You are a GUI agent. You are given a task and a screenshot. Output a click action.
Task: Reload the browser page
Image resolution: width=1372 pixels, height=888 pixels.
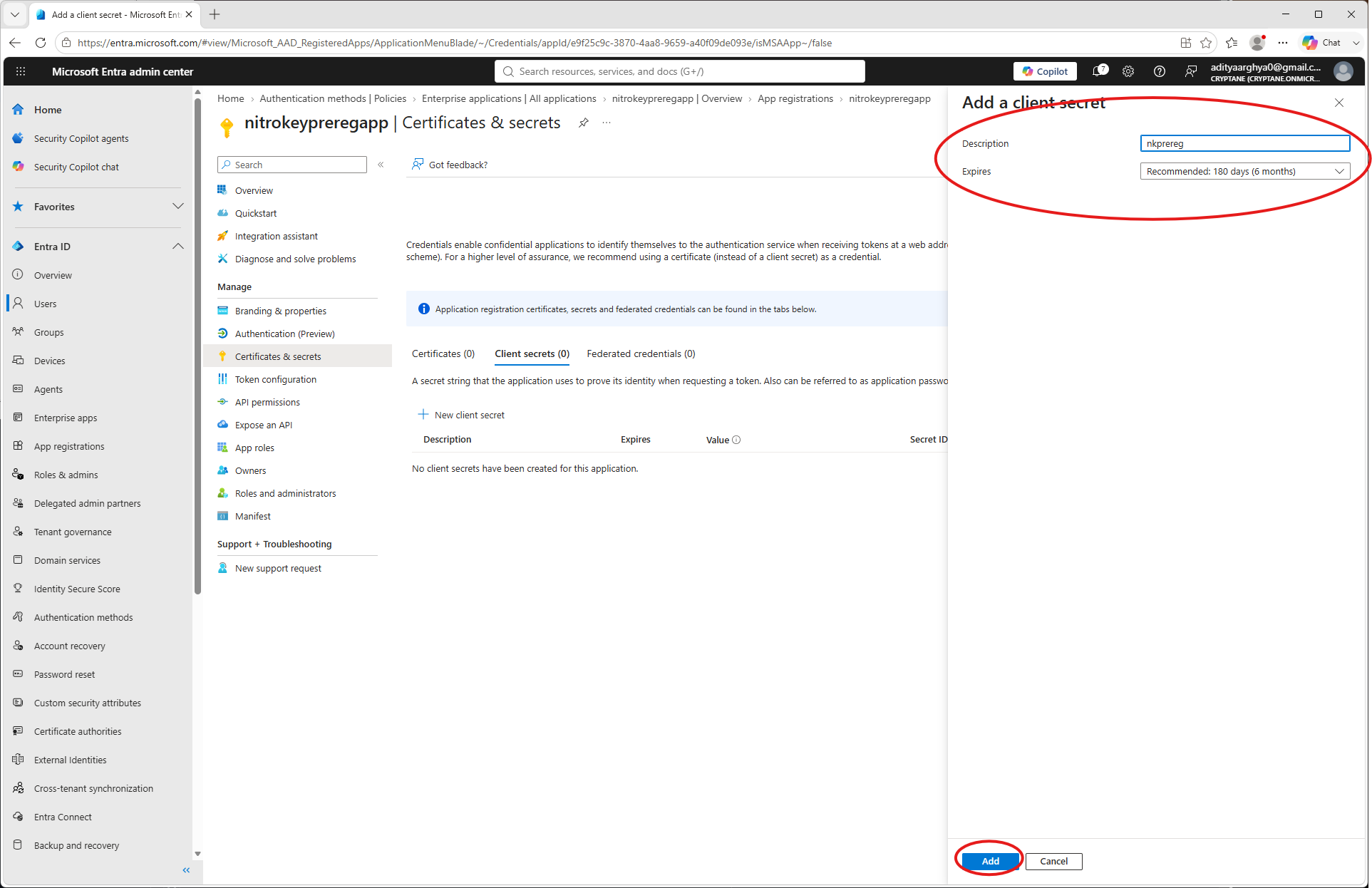[x=41, y=43]
